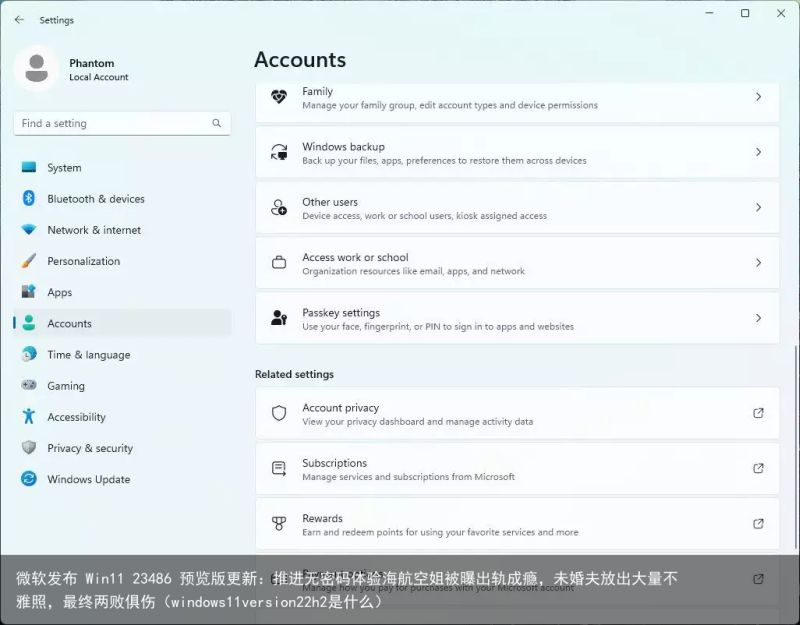800x625 pixels.
Task: Click the Other users add-person icon
Action: (x=279, y=208)
